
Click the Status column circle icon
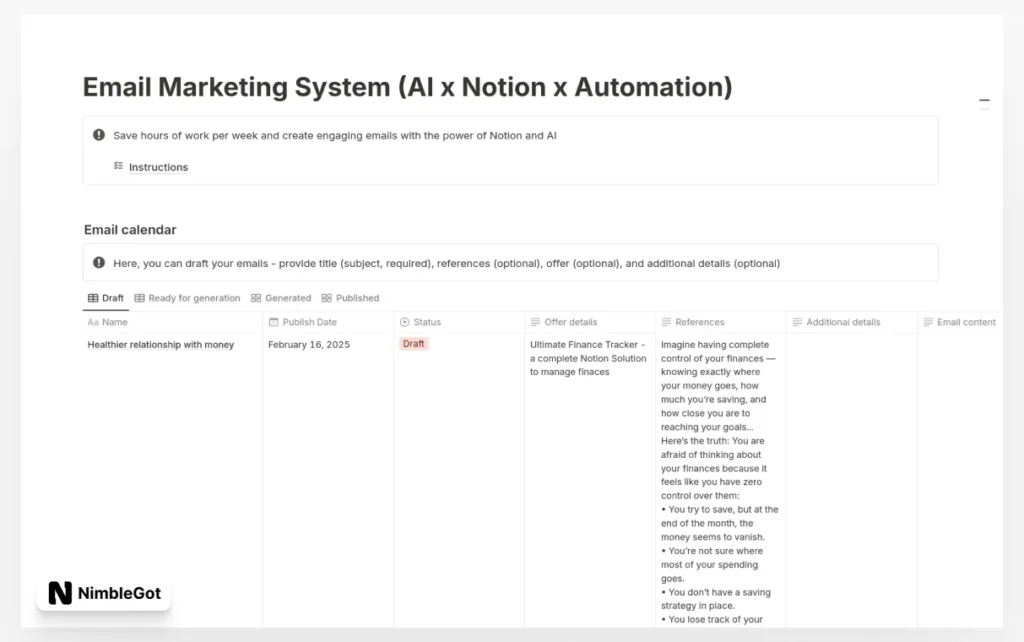pos(404,322)
